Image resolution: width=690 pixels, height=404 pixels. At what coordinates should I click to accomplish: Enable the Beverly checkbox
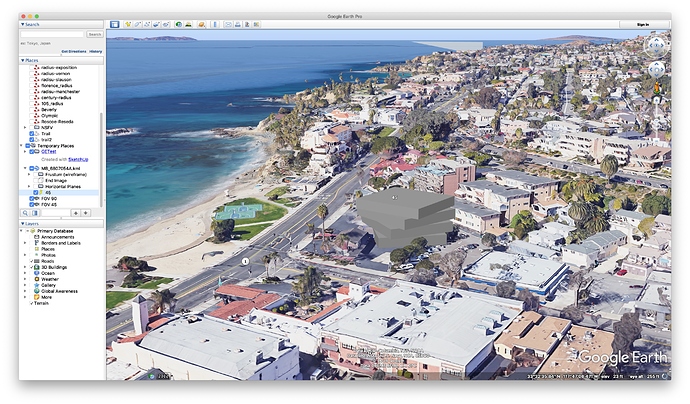(31, 110)
